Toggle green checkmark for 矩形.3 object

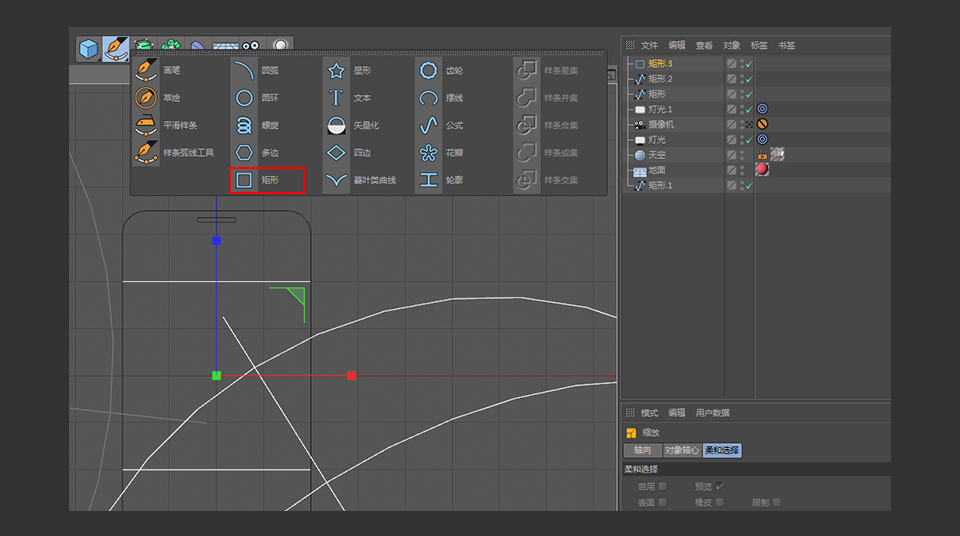click(749, 64)
